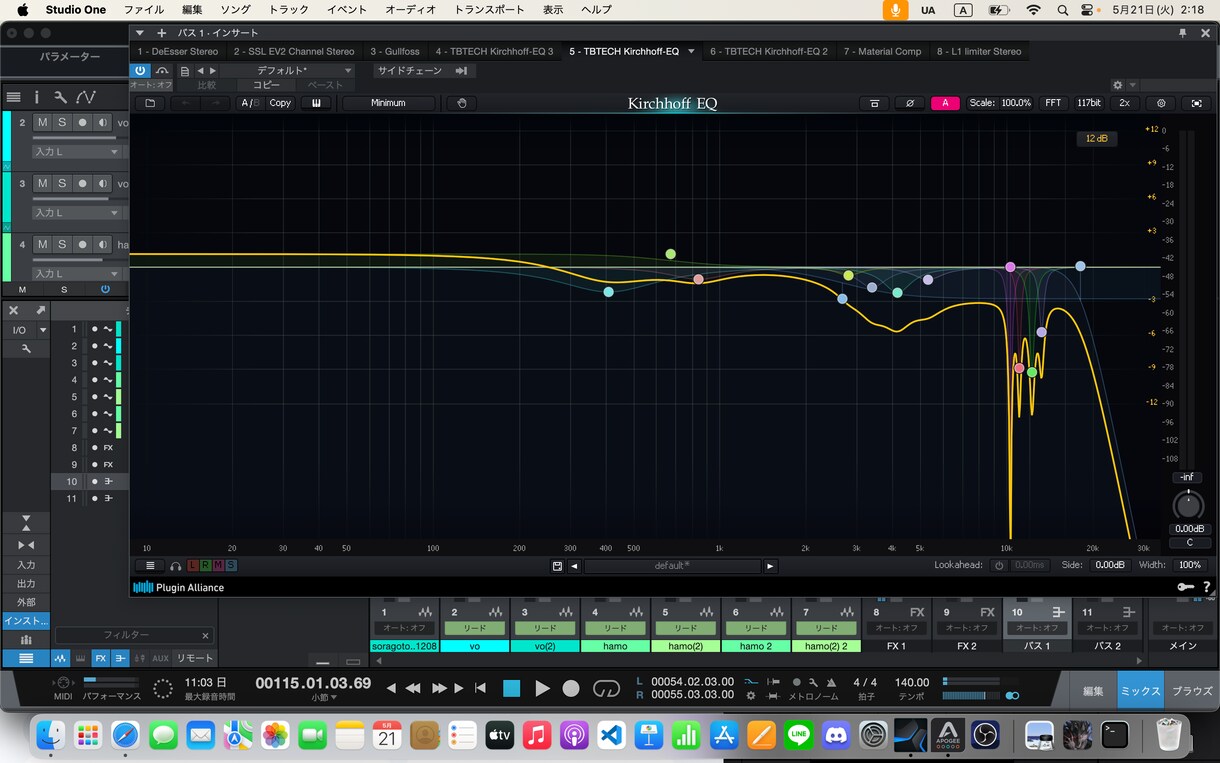Open the ブラウズ panel
Viewport: 1220px width, 763px height.
point(1191,690)
